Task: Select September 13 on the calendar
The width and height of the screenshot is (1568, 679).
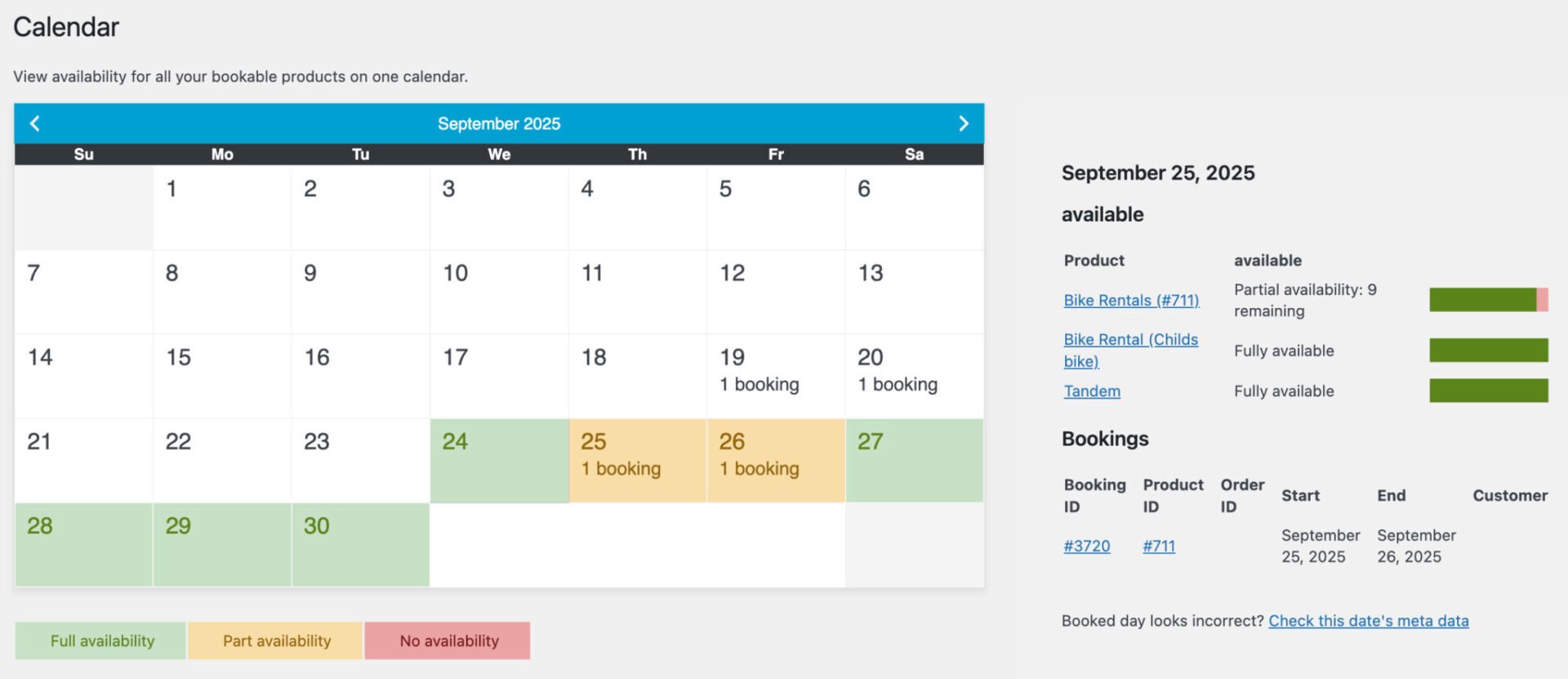Action: [x=915, y=293]
